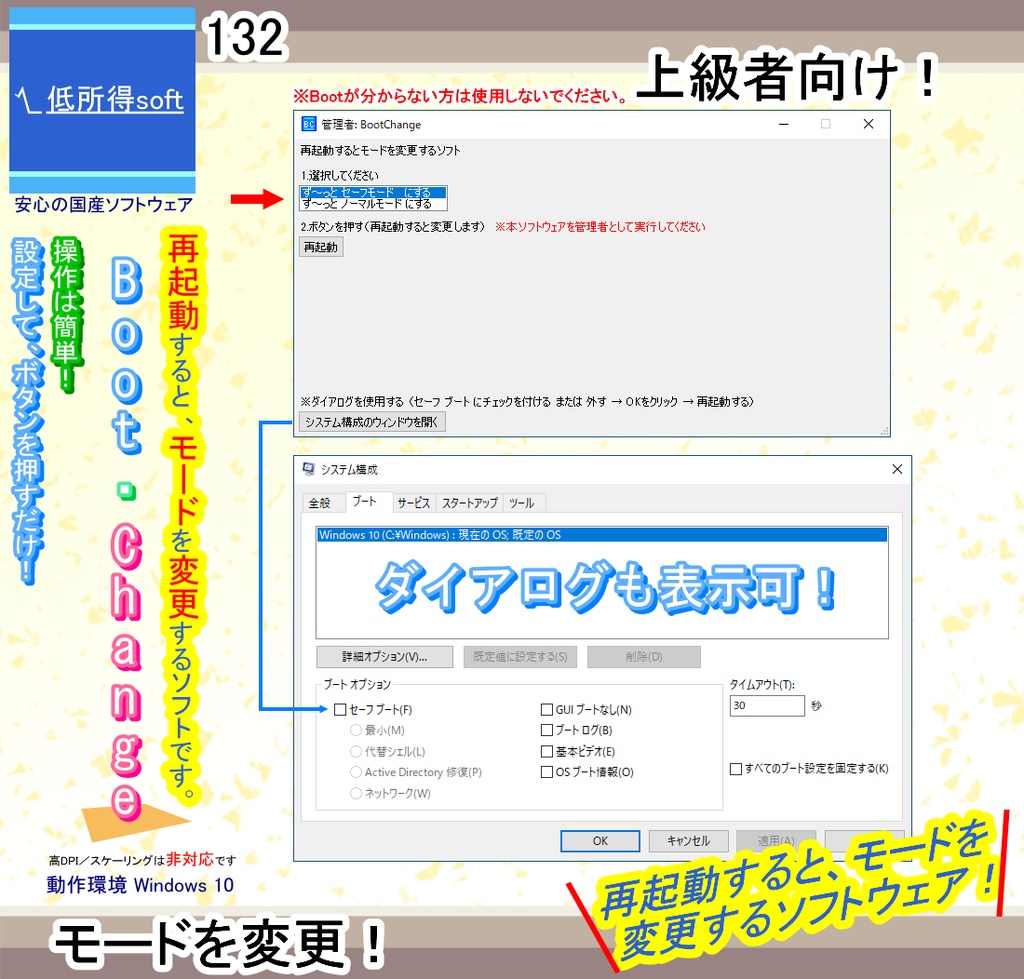Click the タイムアウト value field showing 30
1024x979 pixels.
click(x=767, y=705)
